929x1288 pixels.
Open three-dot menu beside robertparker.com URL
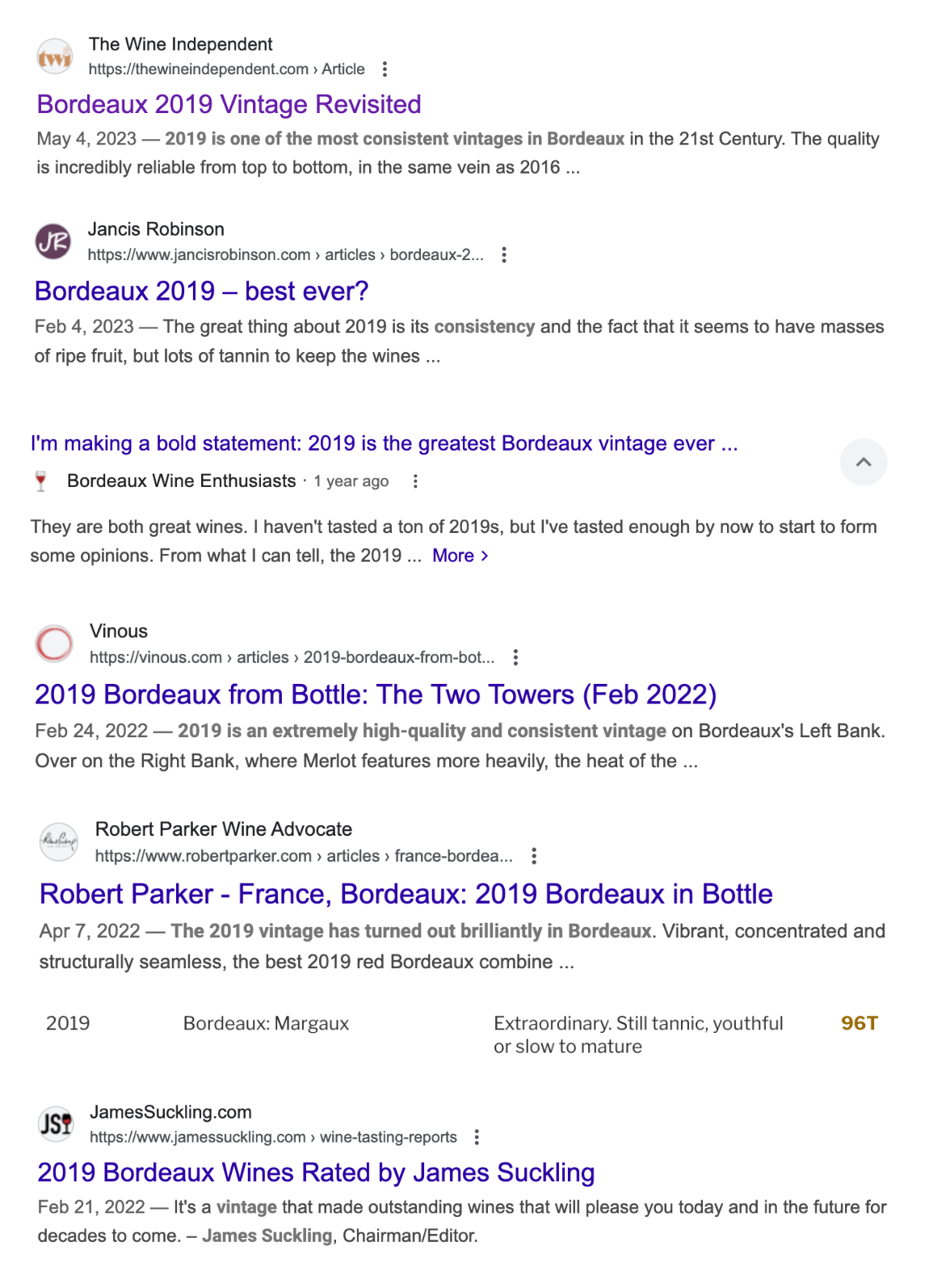pos(534,856)
